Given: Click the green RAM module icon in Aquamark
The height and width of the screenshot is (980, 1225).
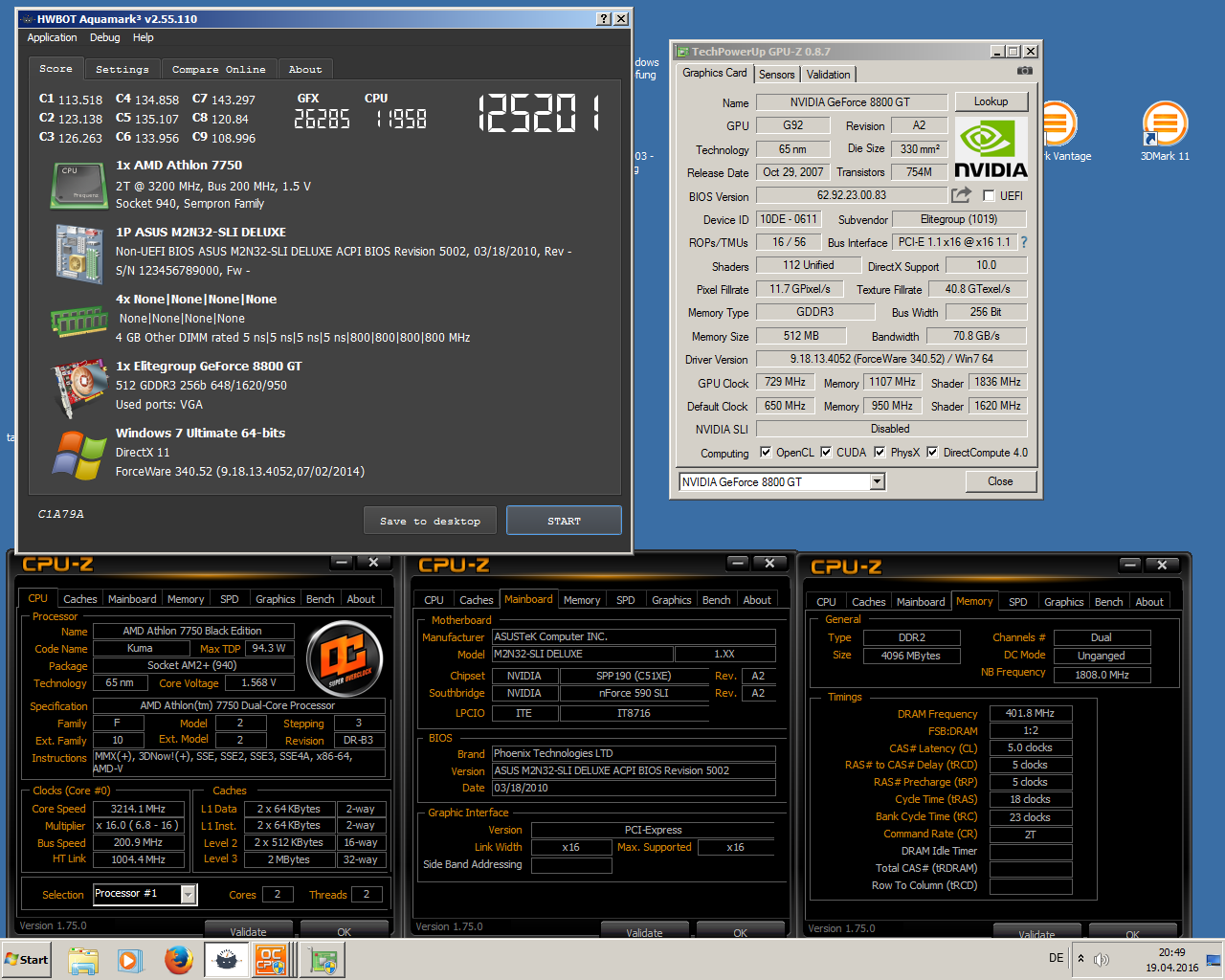Looking at the screenshot, I should tap(78, 321).
